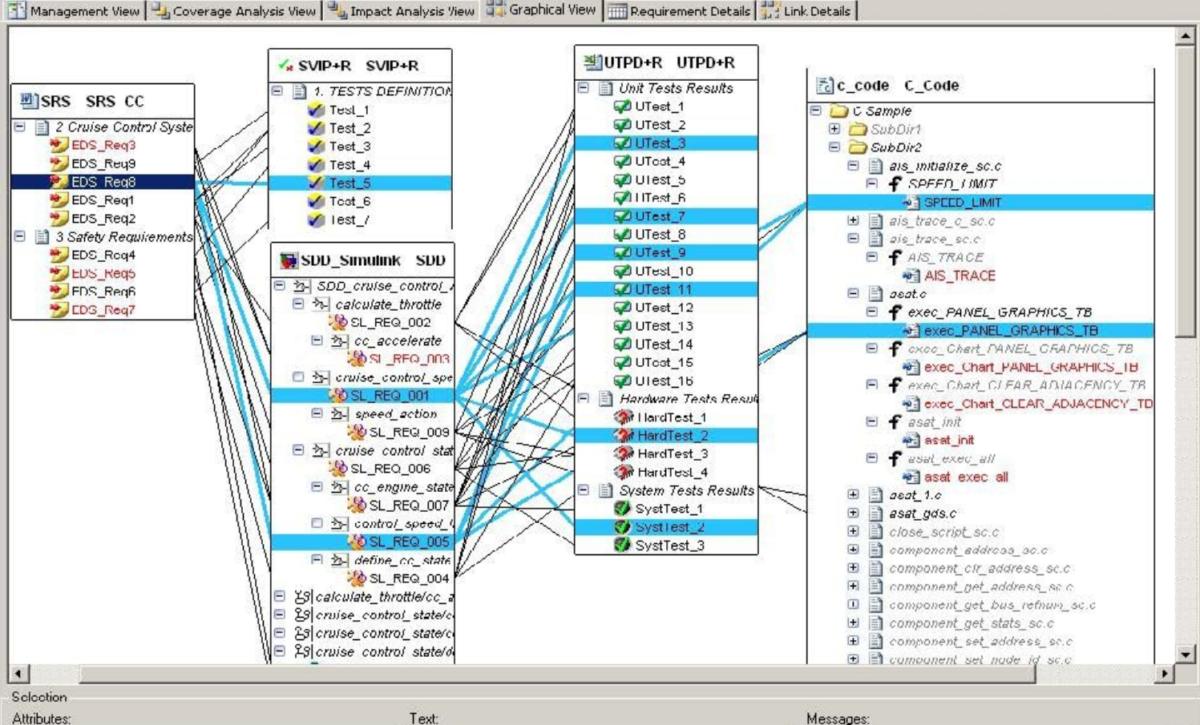This screenshot has width=1200, height=725.
Task: Click the c_code file icon in header
Action: (825, 85)
